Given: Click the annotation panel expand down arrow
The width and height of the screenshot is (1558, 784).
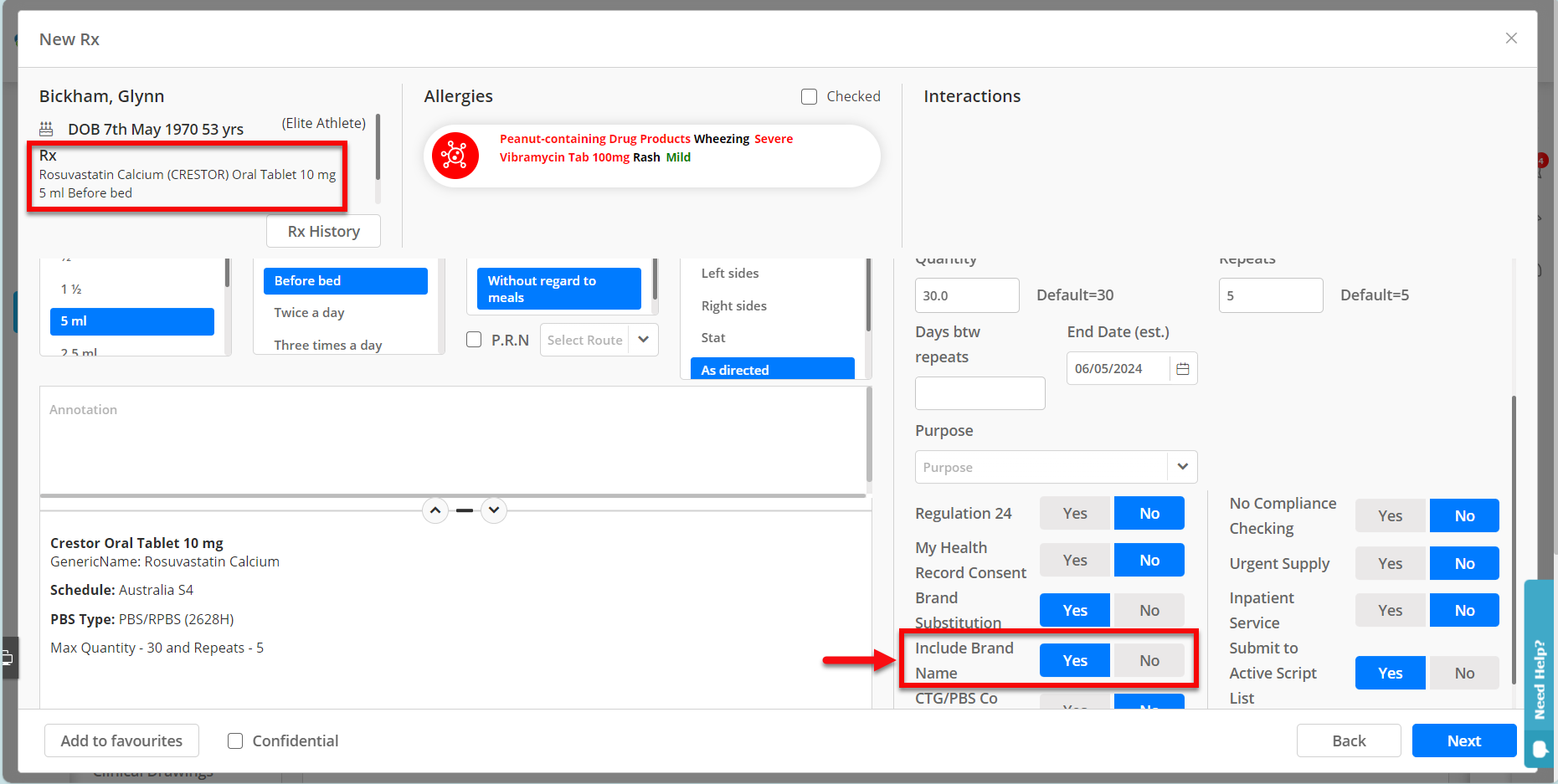Looking at the screenshot, I should coord(494,510).
